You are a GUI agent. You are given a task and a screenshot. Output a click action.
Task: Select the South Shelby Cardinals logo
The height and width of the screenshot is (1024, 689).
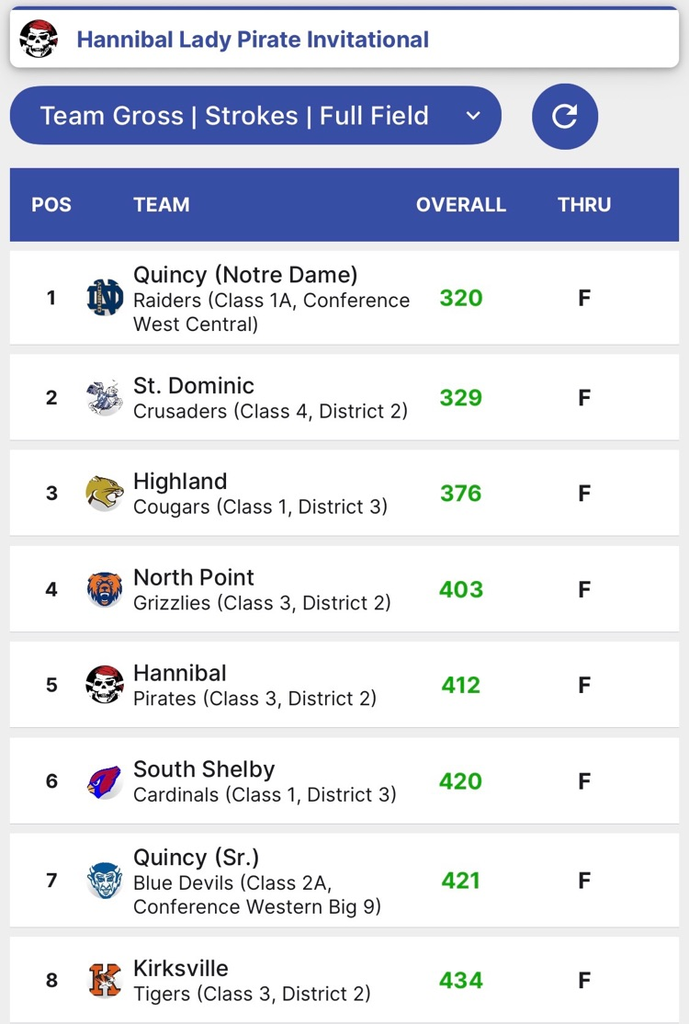pos(104,781)
